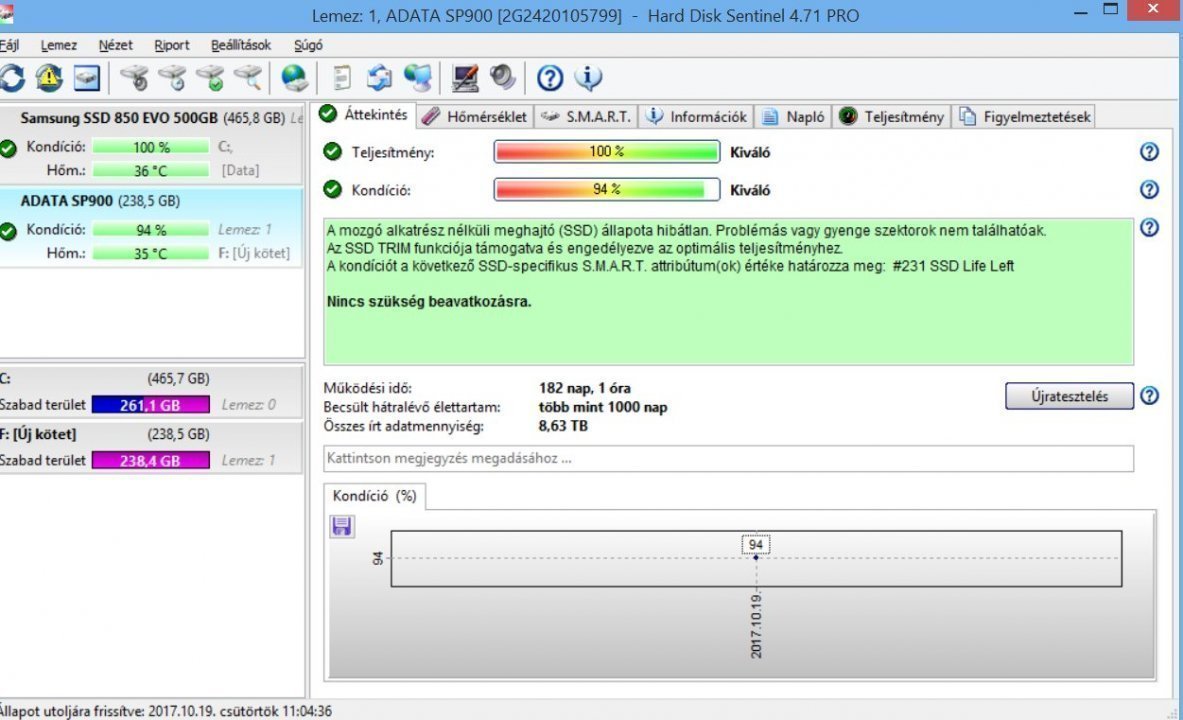This screenshot has height=720, width=1183.
Task: Click the több mint 1000 nap value
Action: tap(603, 407)
